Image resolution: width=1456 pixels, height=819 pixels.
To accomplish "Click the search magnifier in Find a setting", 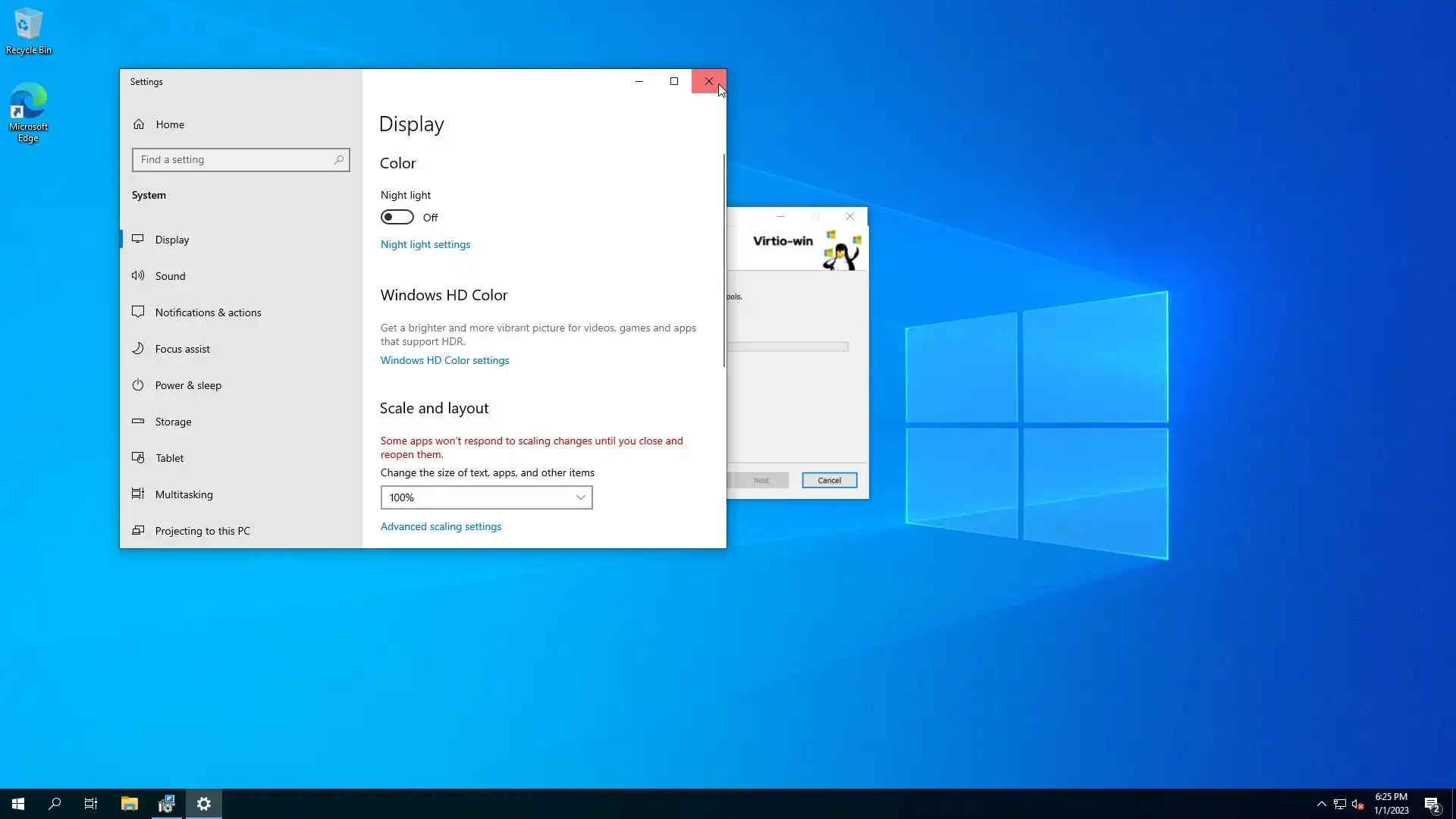I will 339,159.
